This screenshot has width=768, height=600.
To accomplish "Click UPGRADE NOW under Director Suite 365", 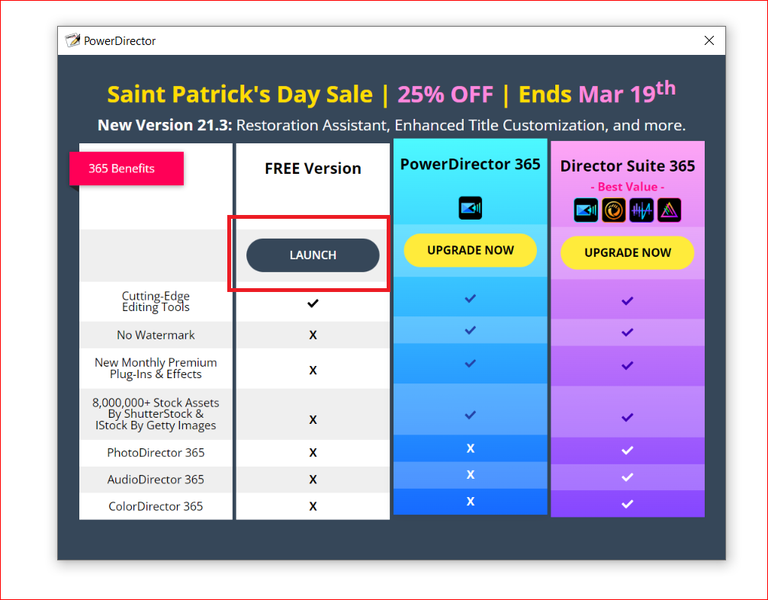I will click(627, 252).
